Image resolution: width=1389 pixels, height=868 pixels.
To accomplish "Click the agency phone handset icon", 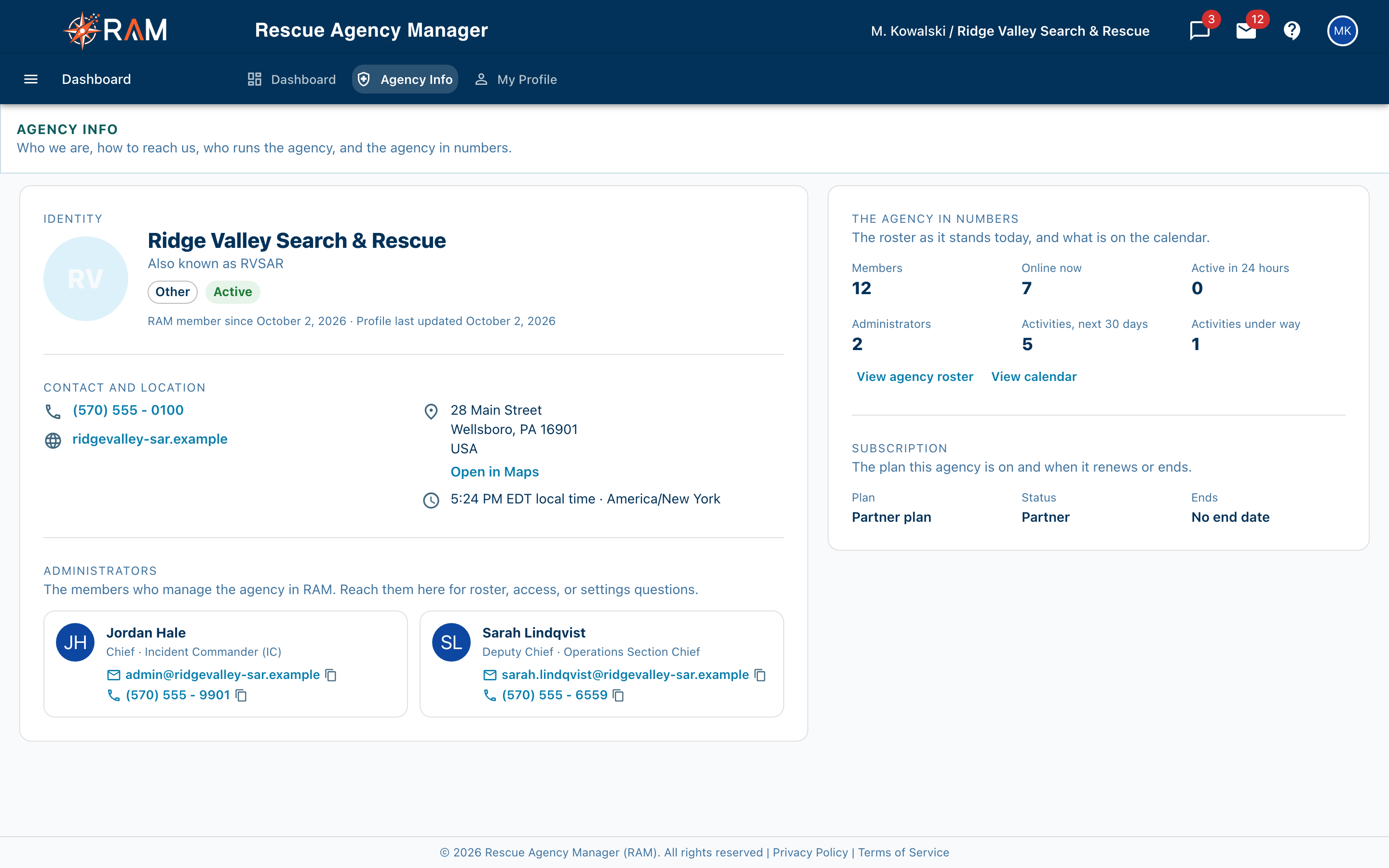I will coord(53,412).
